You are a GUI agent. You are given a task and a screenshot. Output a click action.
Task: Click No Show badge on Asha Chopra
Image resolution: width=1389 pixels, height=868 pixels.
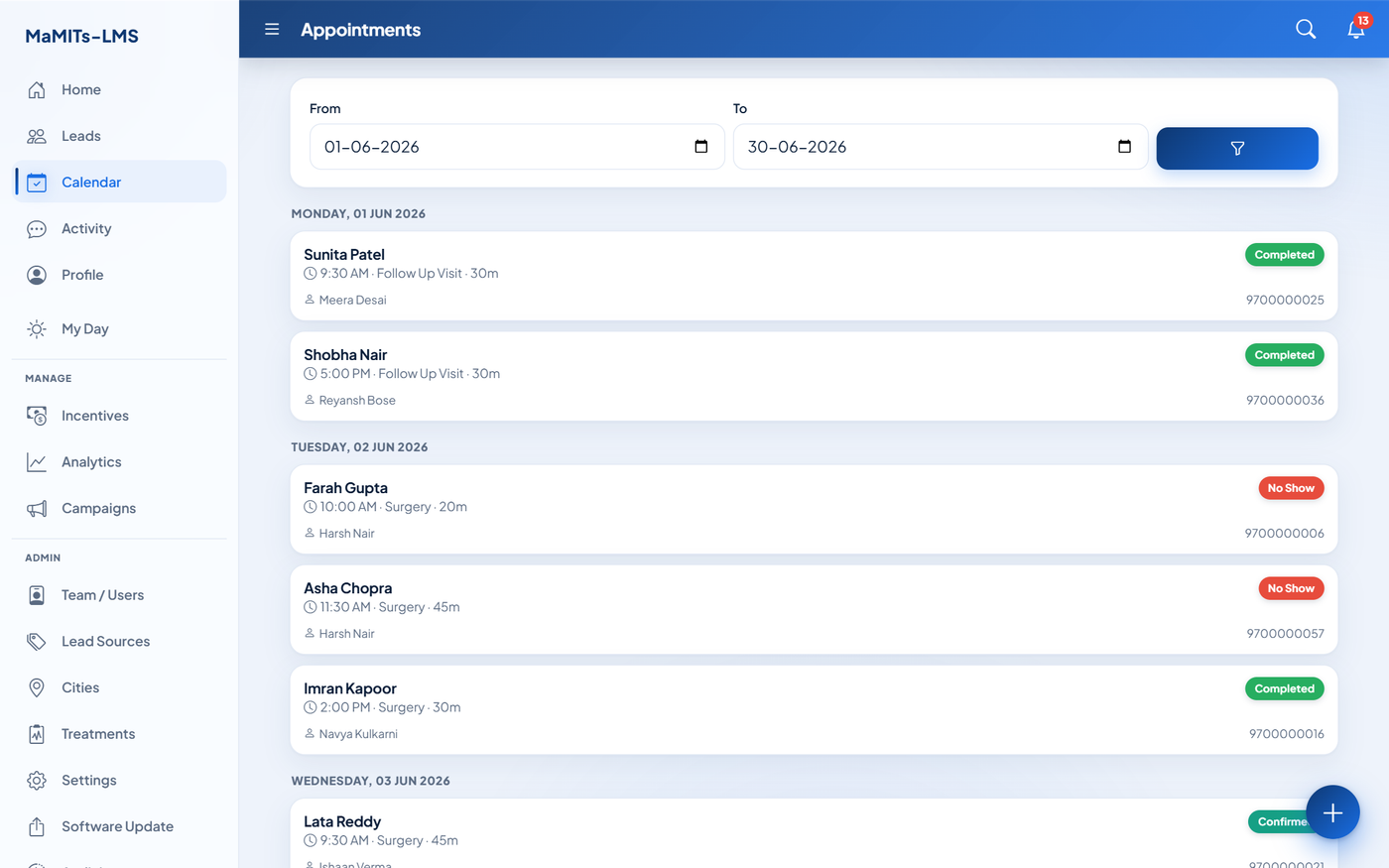[1291, 588]
